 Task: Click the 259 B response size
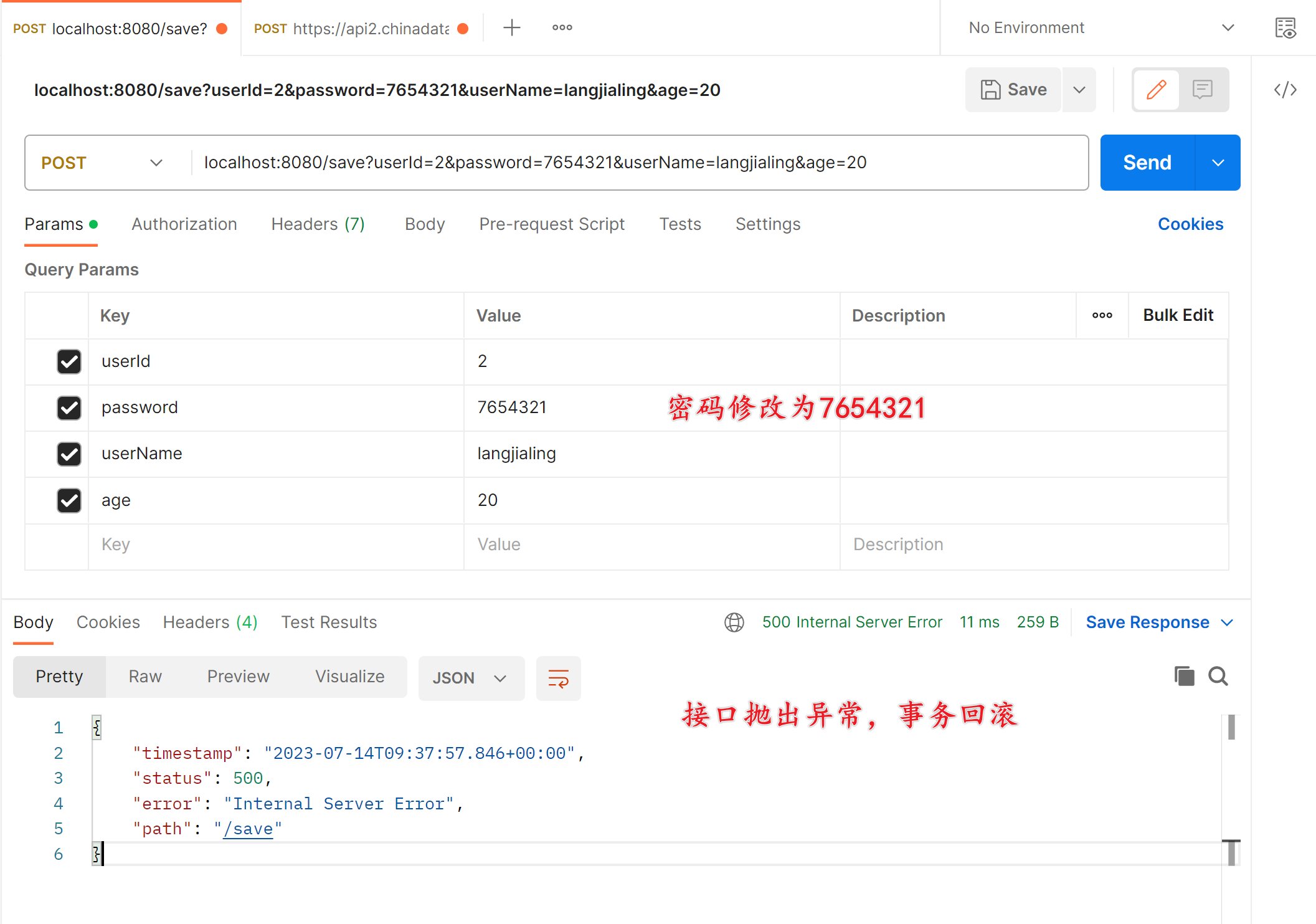pyautogui.click(x=1038, y=622)
